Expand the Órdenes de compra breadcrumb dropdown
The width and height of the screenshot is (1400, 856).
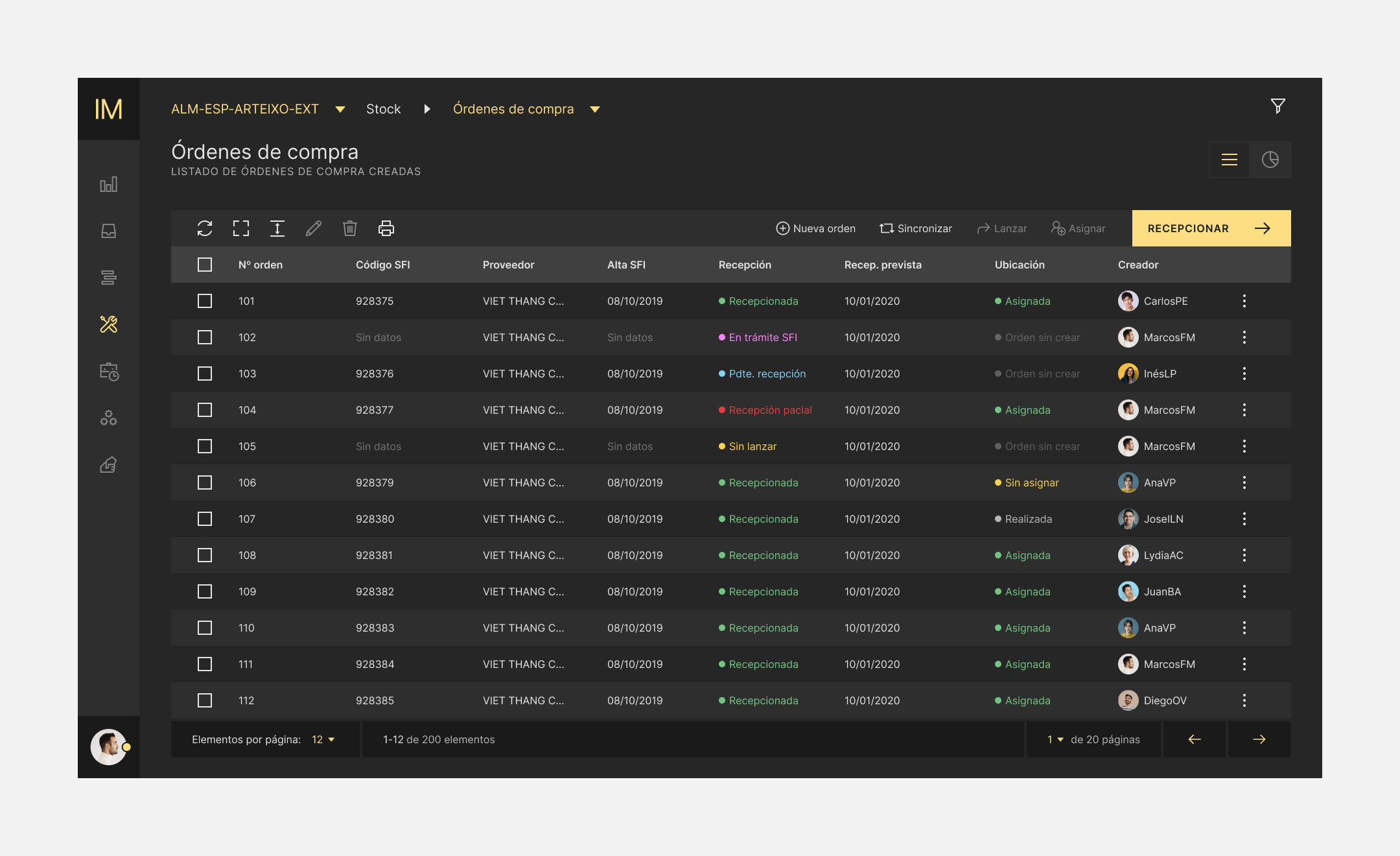[595, 110]
